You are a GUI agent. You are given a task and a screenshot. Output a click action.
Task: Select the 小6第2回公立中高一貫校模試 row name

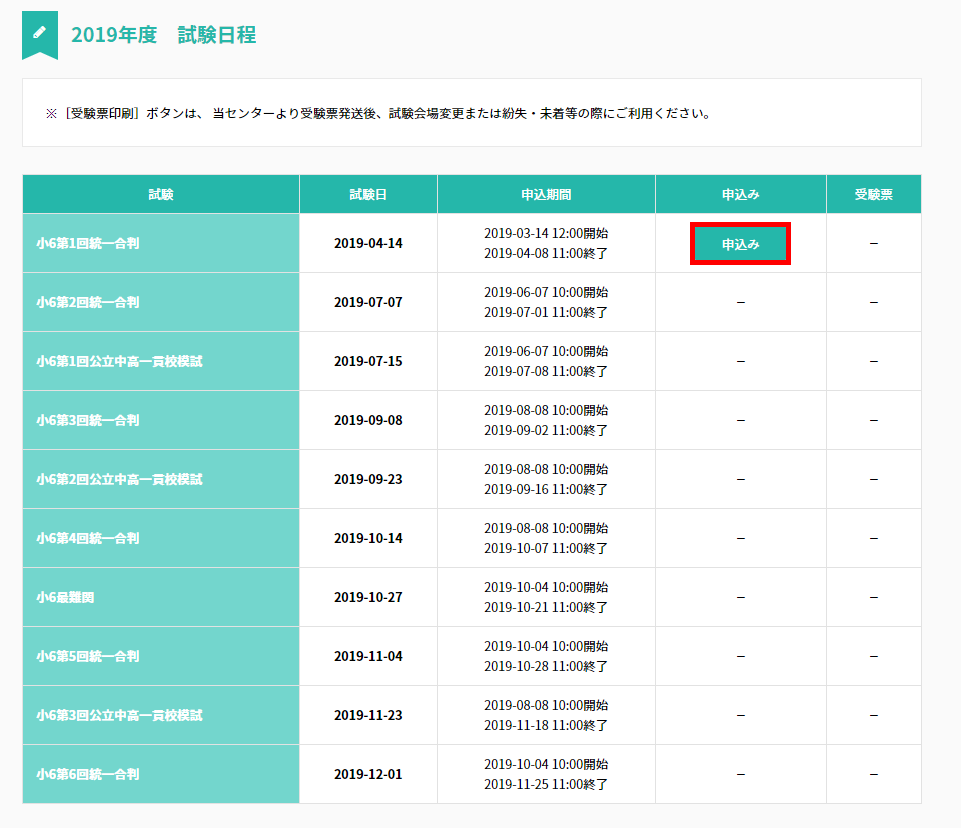[119, 479]
